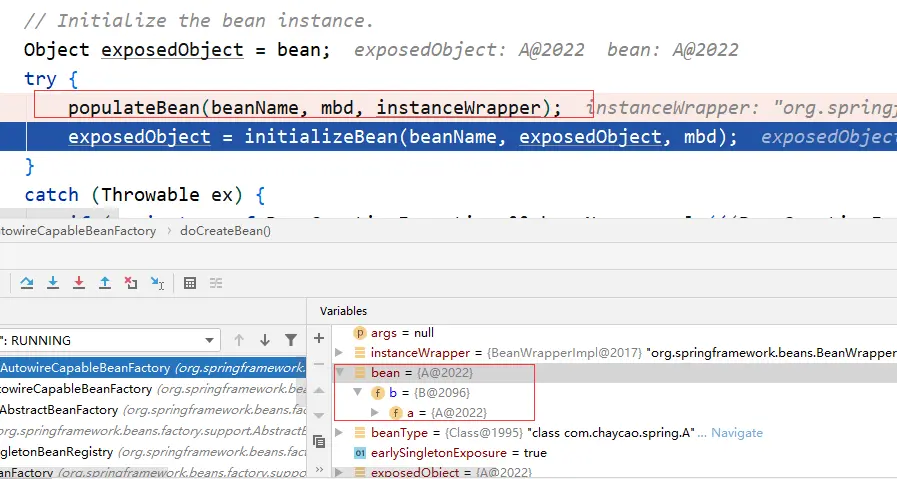897x479 pixels.
Task: Open the Evaluate Expression calculator icon
Action: tap(190, 283)
